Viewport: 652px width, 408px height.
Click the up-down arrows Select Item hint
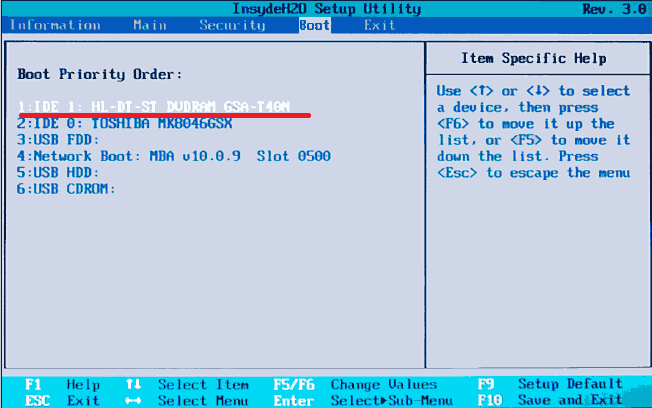tap(187, 384)
